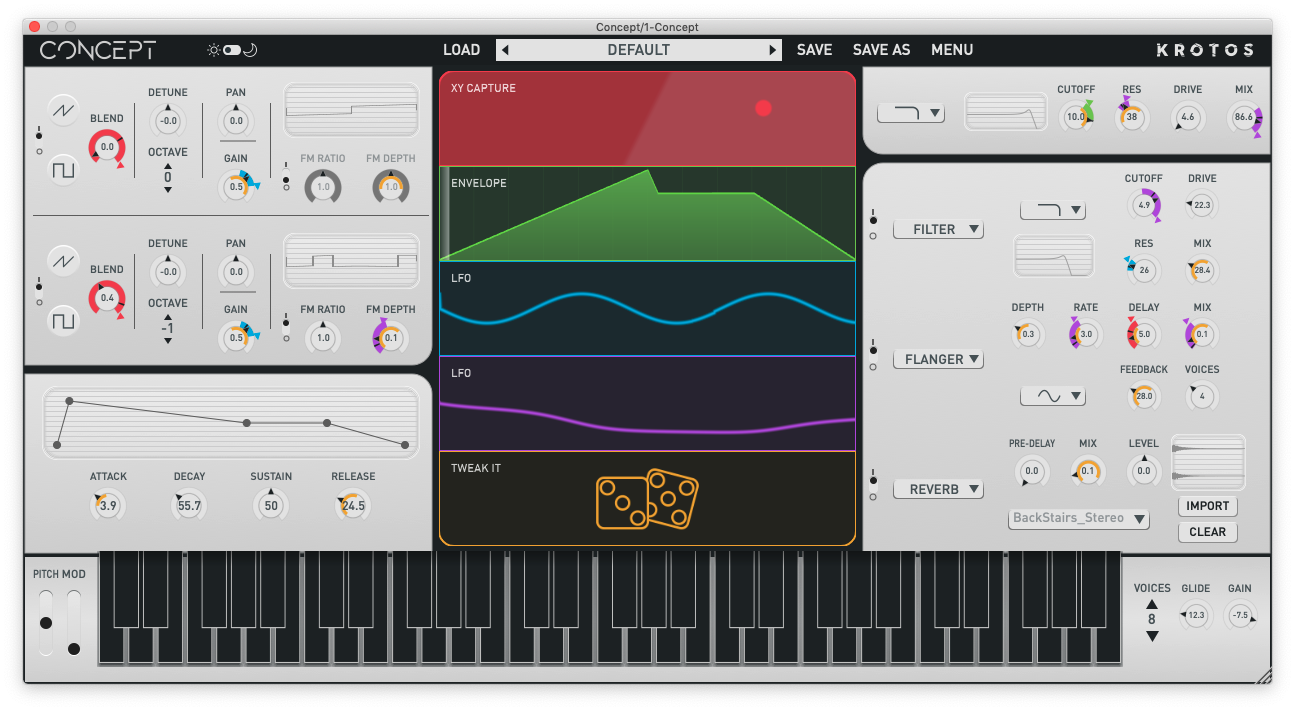Viewport: 1295px width, 711px height.
Task: Increase voices with the up arrow
Action: (x=1151, y=604)
